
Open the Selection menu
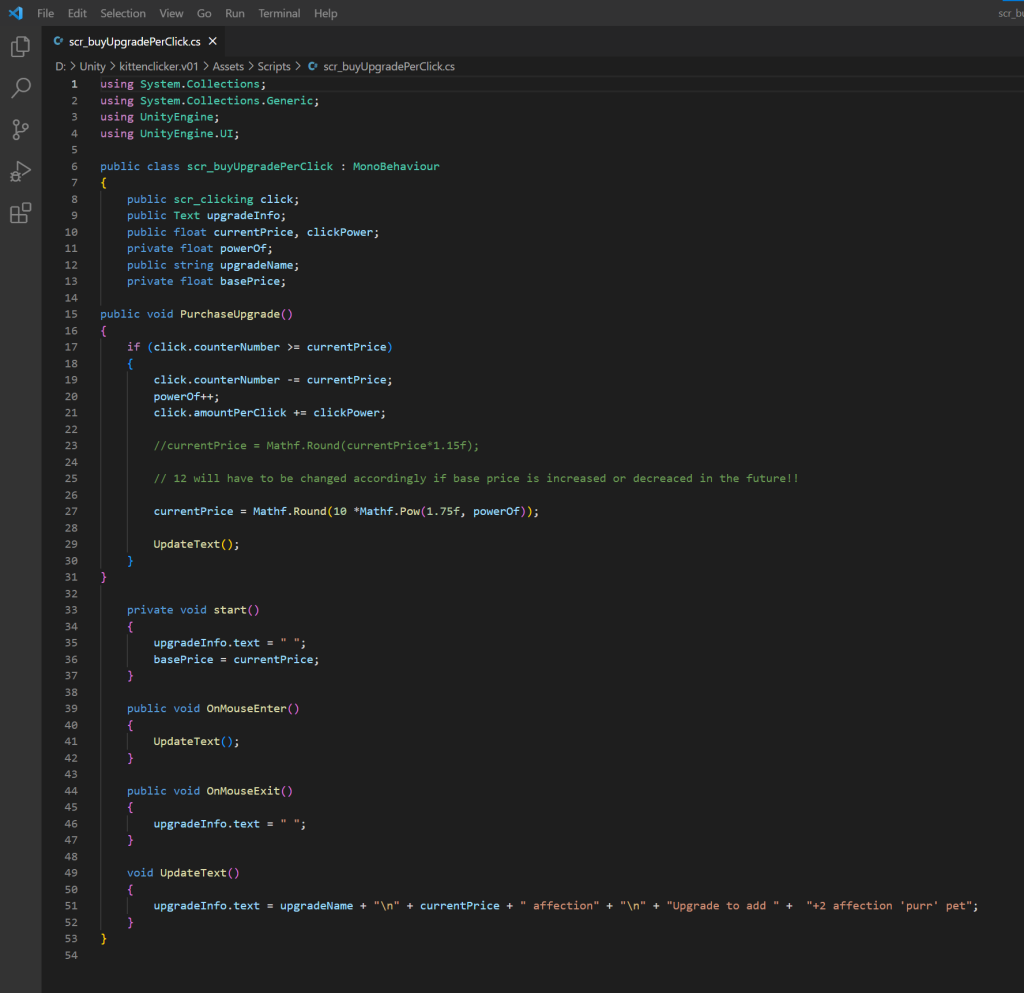coord(123,13)
